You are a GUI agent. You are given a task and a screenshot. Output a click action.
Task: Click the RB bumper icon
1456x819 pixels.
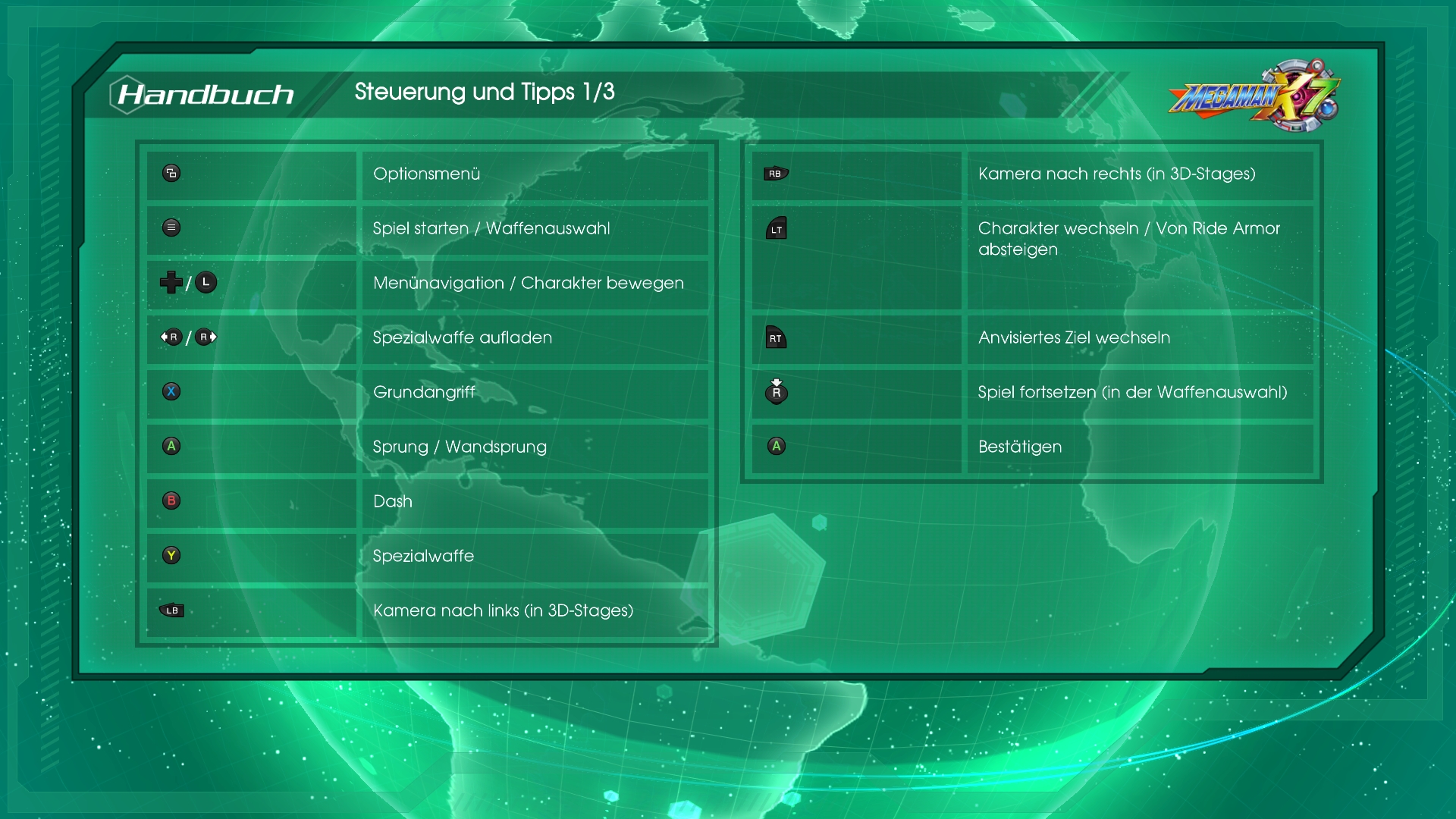(x=776, y=174)
